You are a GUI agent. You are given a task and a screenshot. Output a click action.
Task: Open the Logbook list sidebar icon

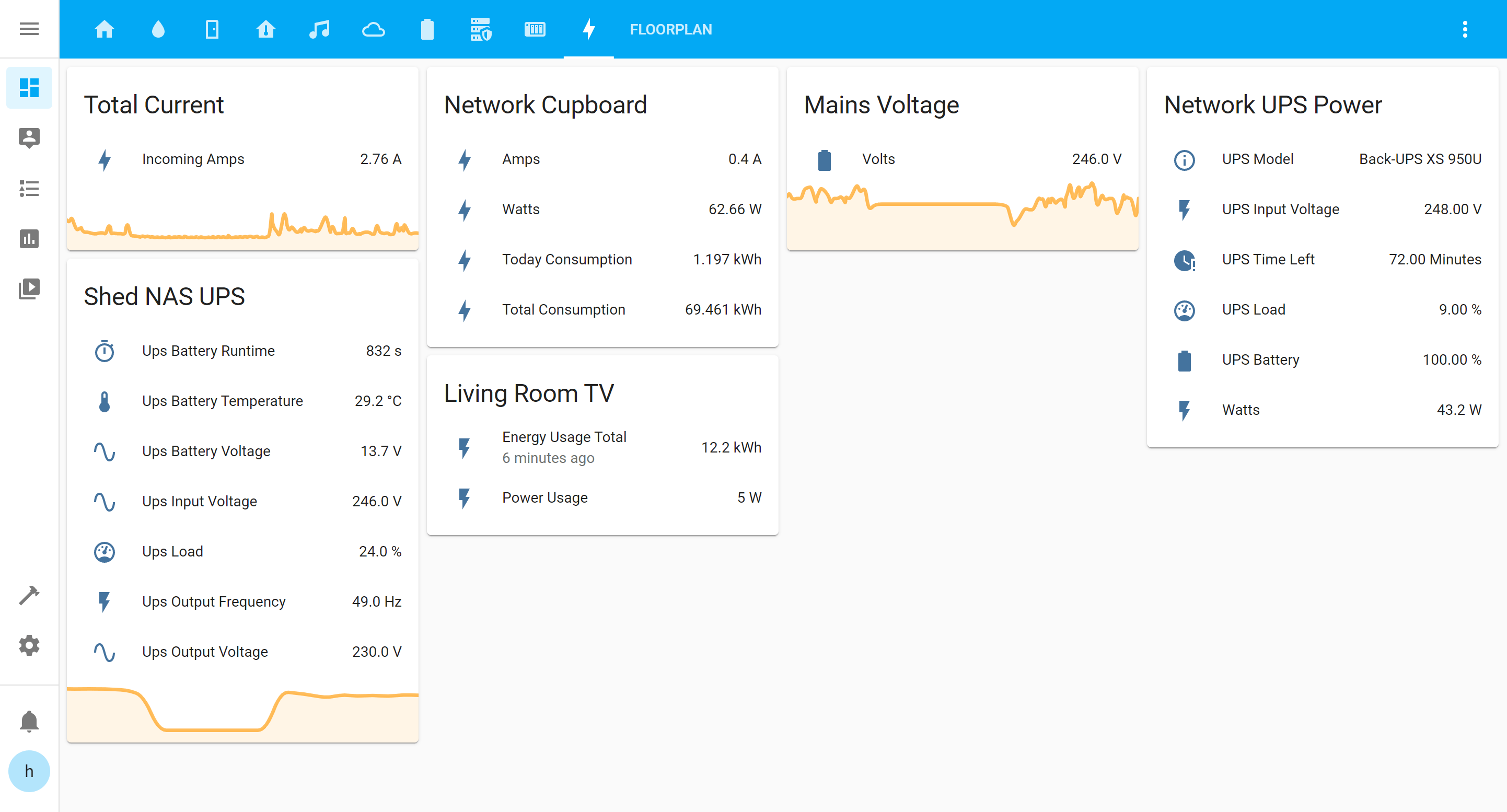click(29, 189)
